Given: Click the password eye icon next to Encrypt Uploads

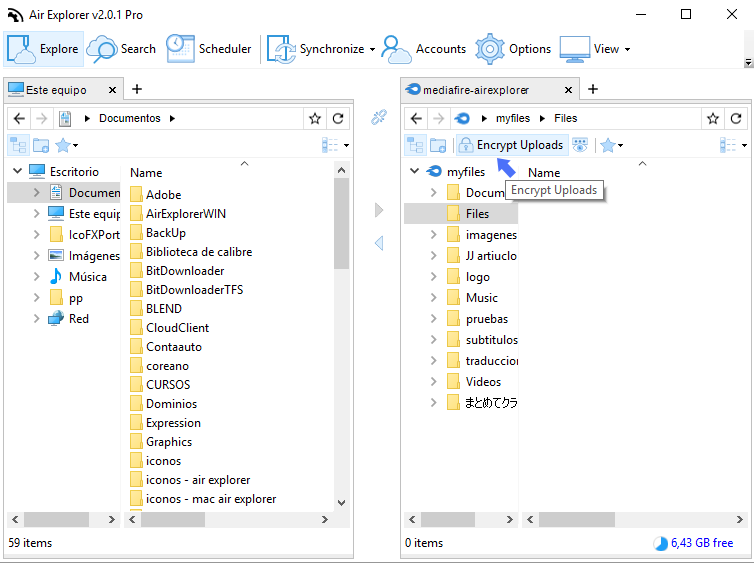Looking at the screenshot, I should click(580, 145).
